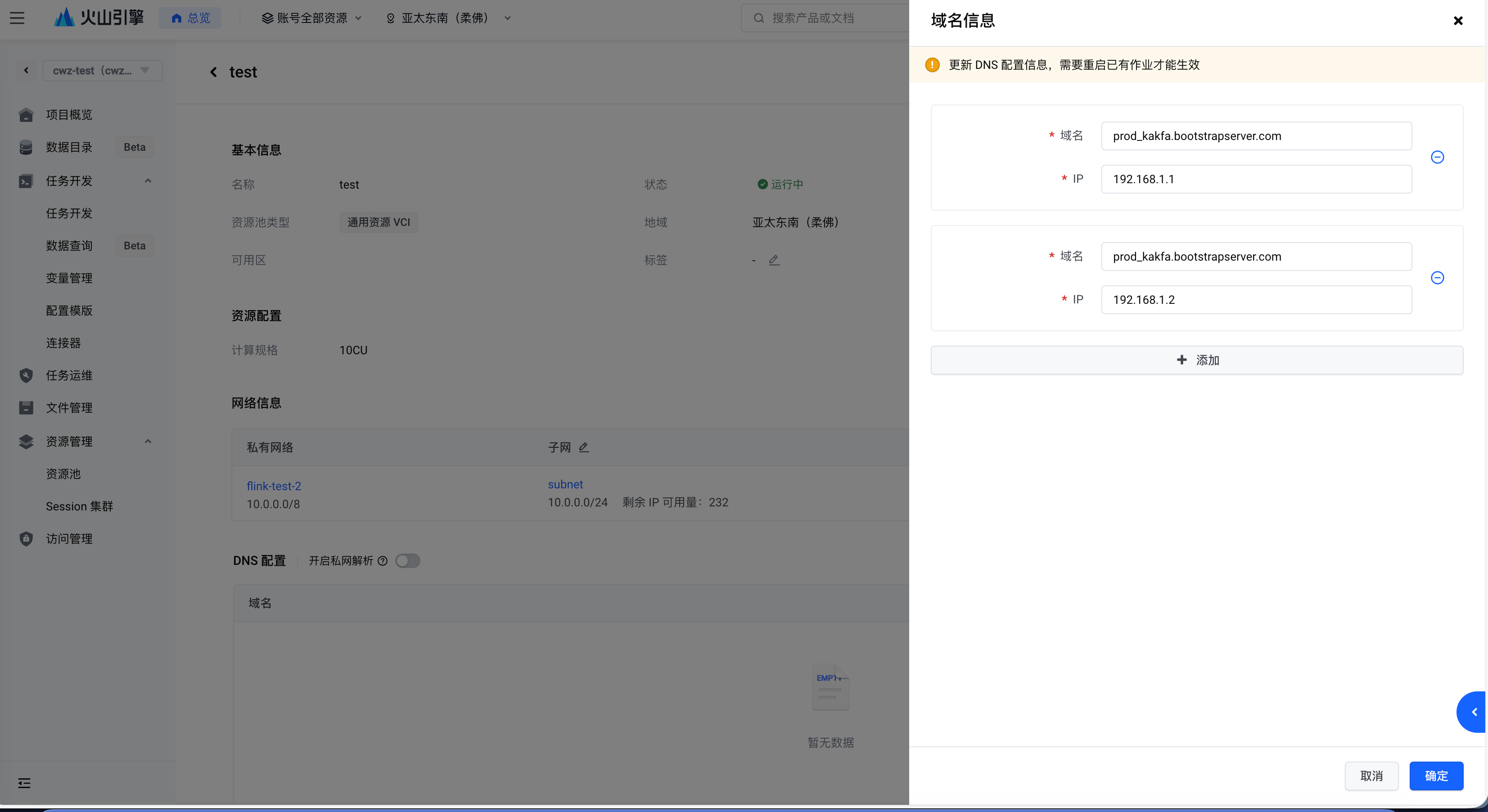1488x812 pixels.
Task: Remove the first domain entry with minus icon
Action: [x=1437, y=157]
